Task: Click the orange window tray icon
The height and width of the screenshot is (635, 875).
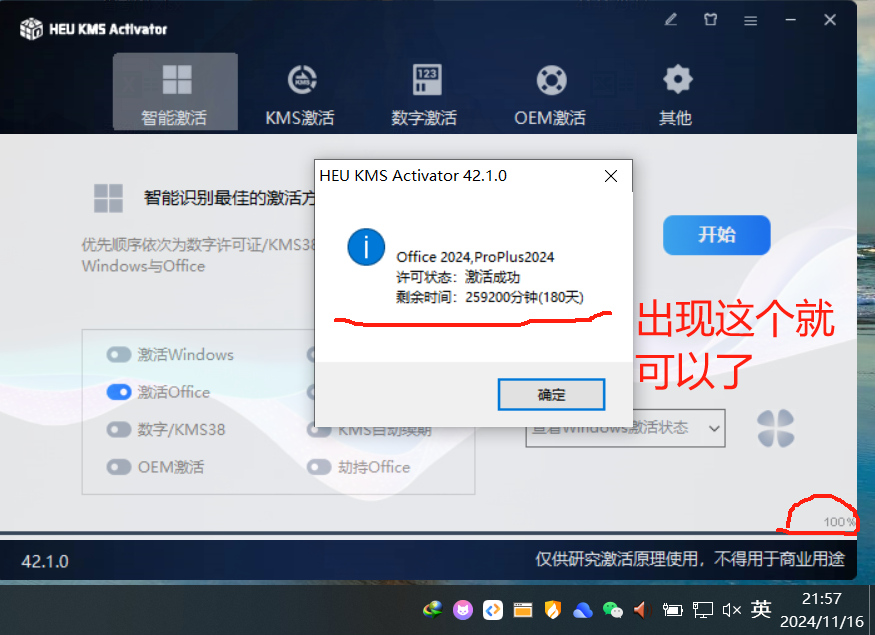Action: tap(523, 610)
